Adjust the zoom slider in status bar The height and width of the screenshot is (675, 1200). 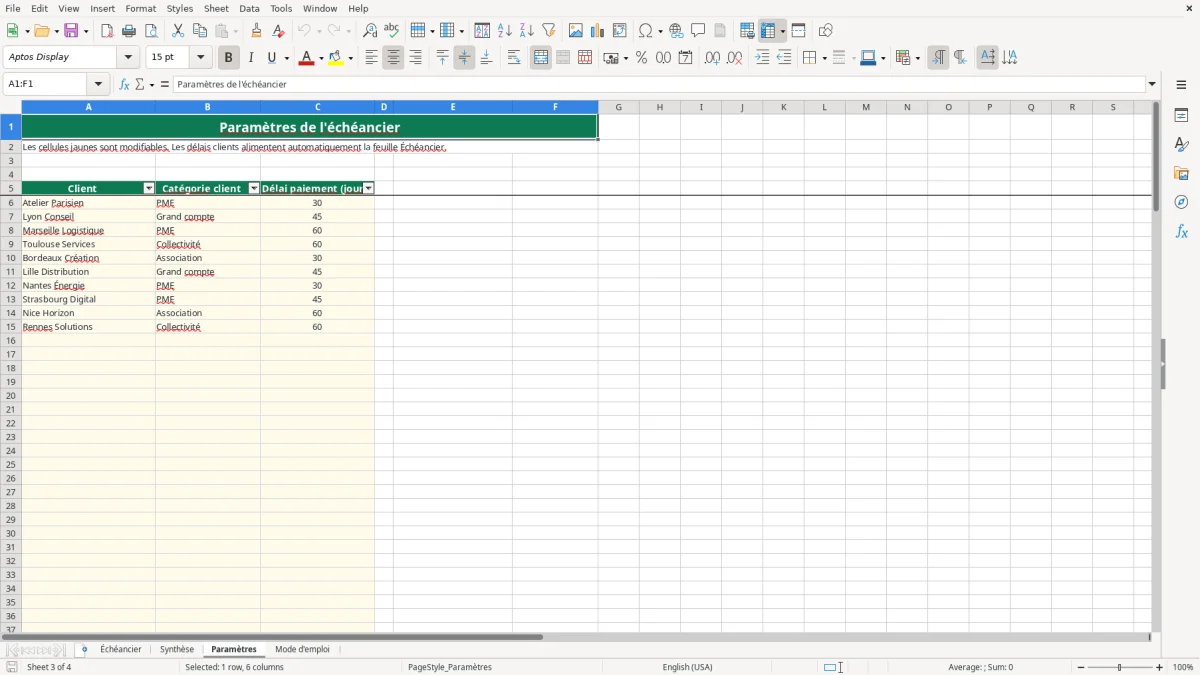1120,667
